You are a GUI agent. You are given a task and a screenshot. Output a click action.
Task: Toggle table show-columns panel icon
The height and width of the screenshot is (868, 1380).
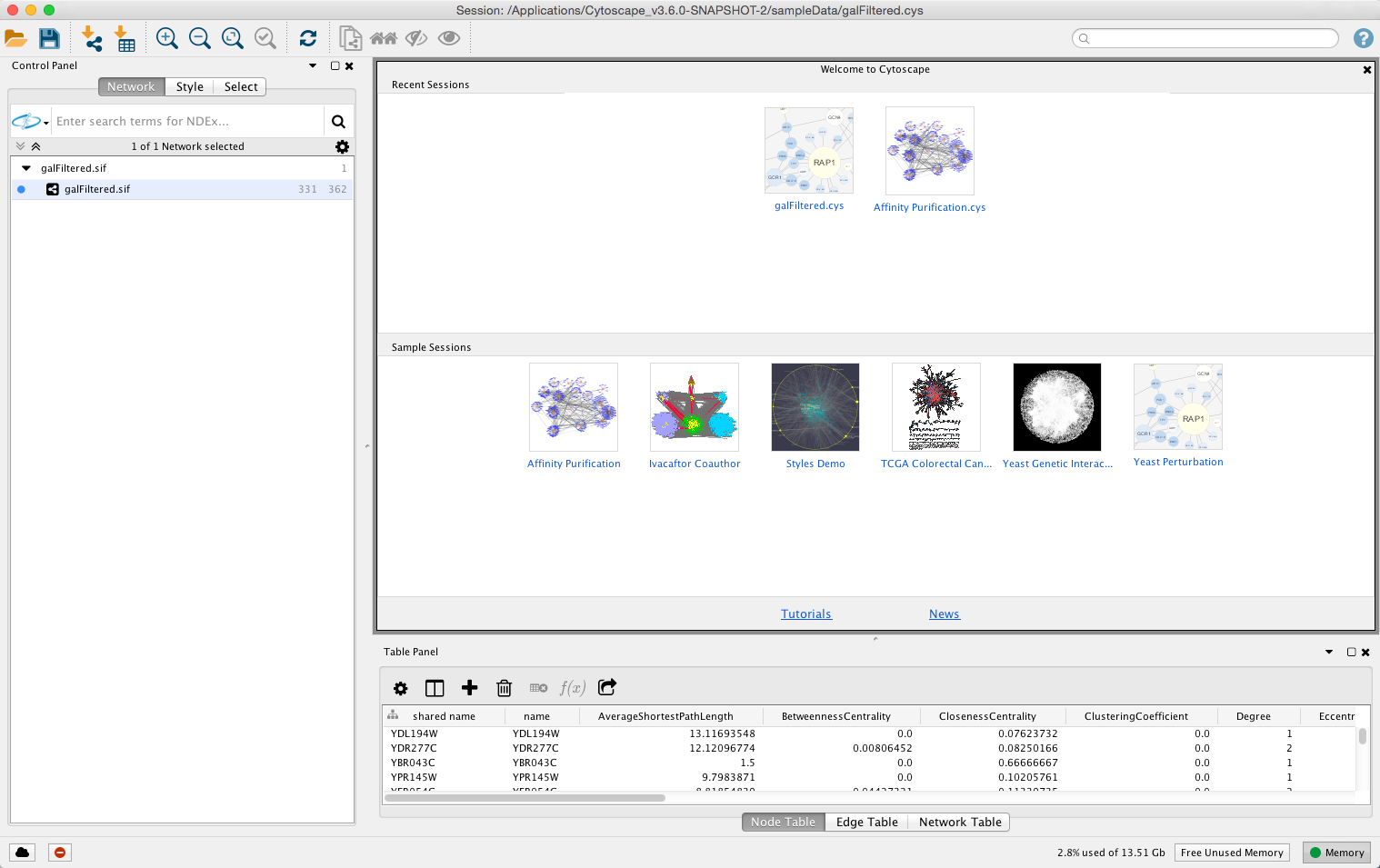pos(435,688)
